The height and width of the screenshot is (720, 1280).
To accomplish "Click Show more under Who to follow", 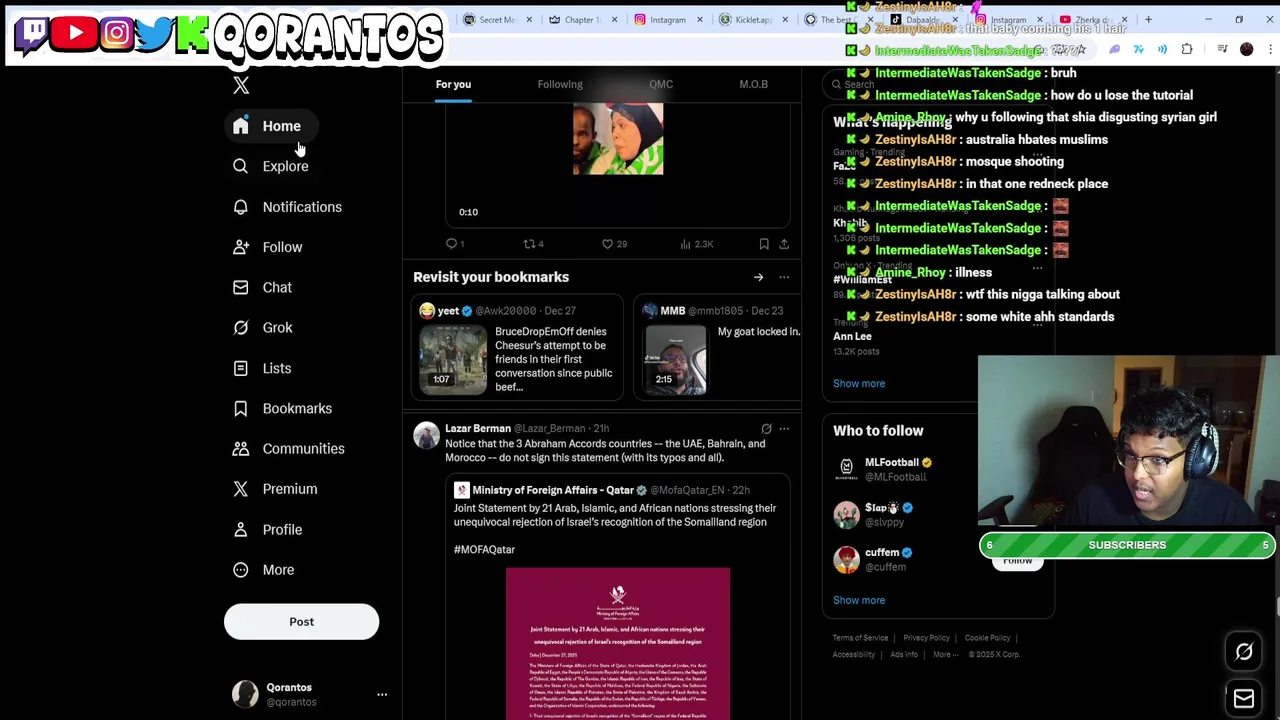I will [x=859, y=600].
